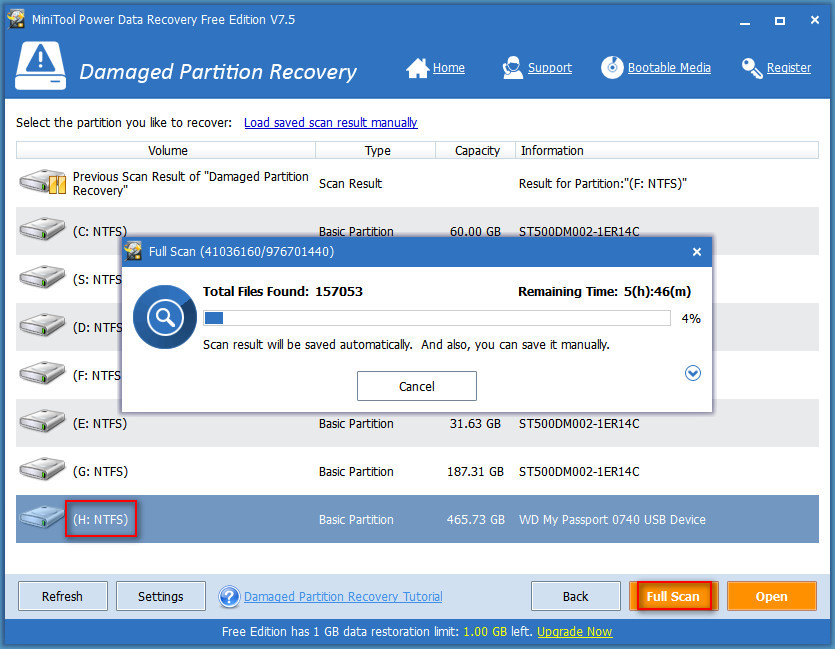The height and width of the screenshot is (649, 835).
Task: Select the (C: NTFS) volume label
Action: 100,231
